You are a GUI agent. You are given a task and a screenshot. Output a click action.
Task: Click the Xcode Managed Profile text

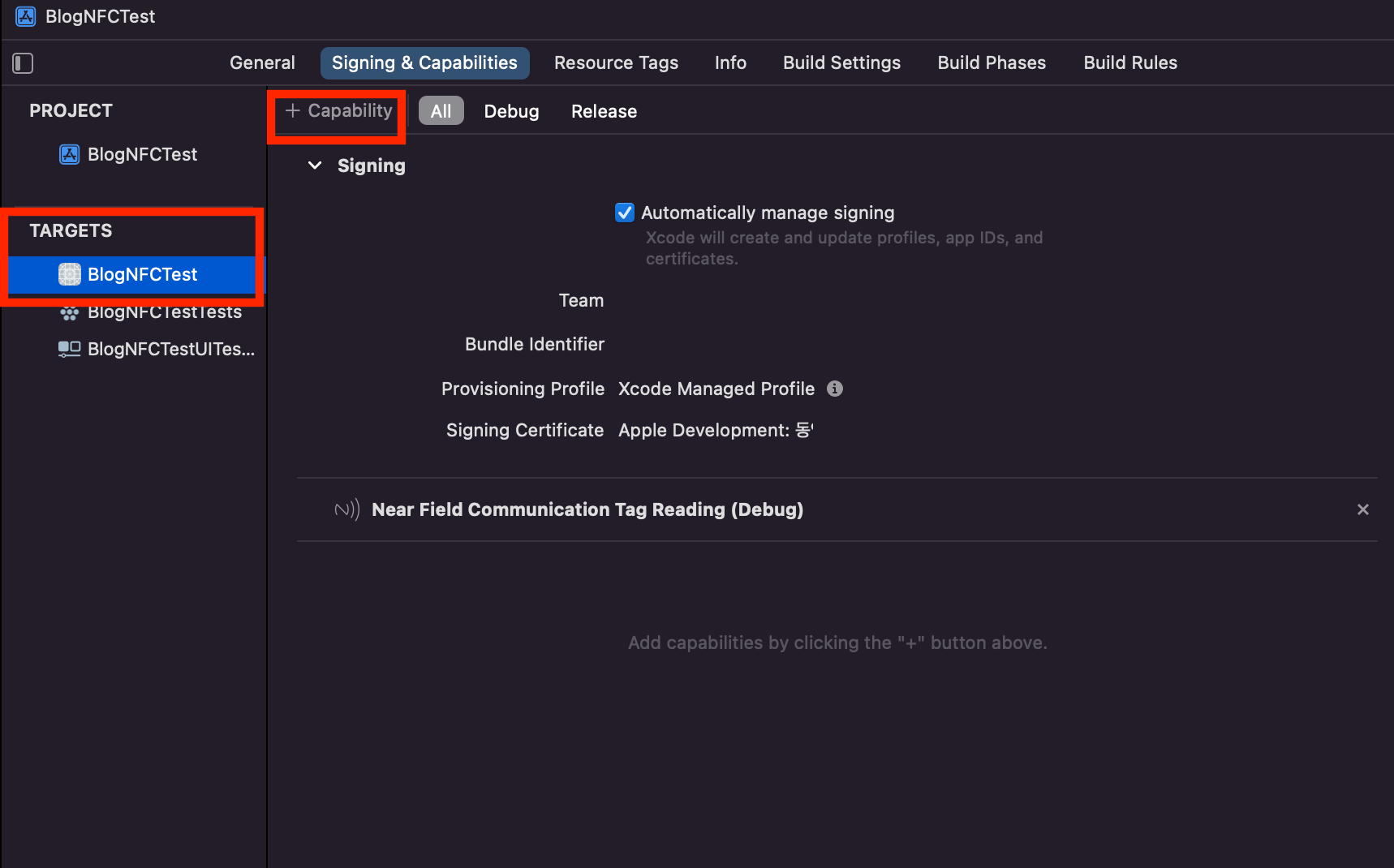716,389
